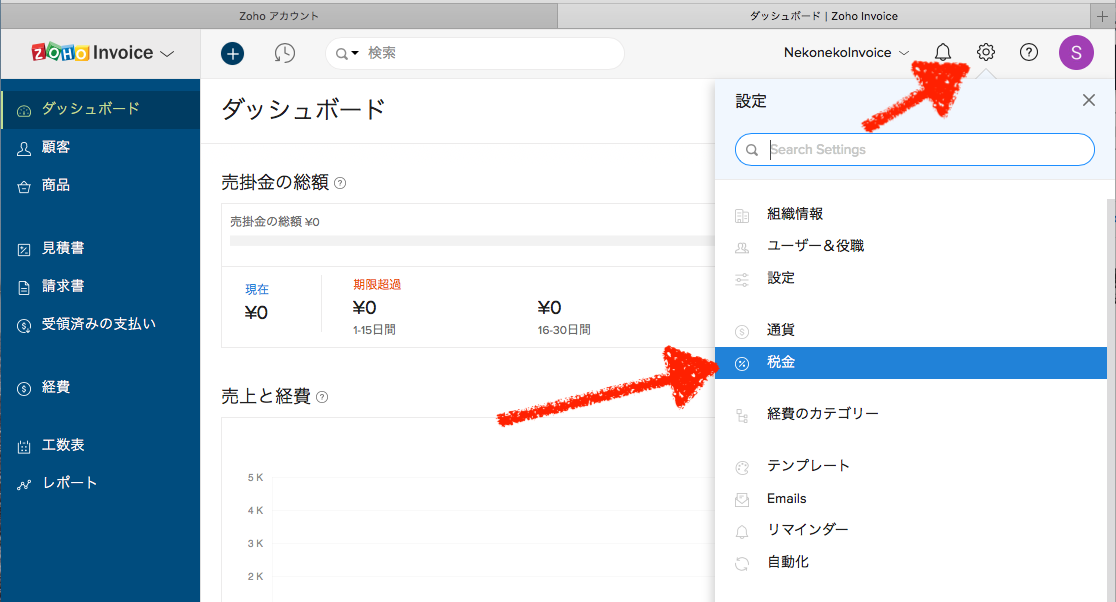Click the Search Settings input field
The width and height of the screenshot is (1116, 602).
click(x=925, y=150)
